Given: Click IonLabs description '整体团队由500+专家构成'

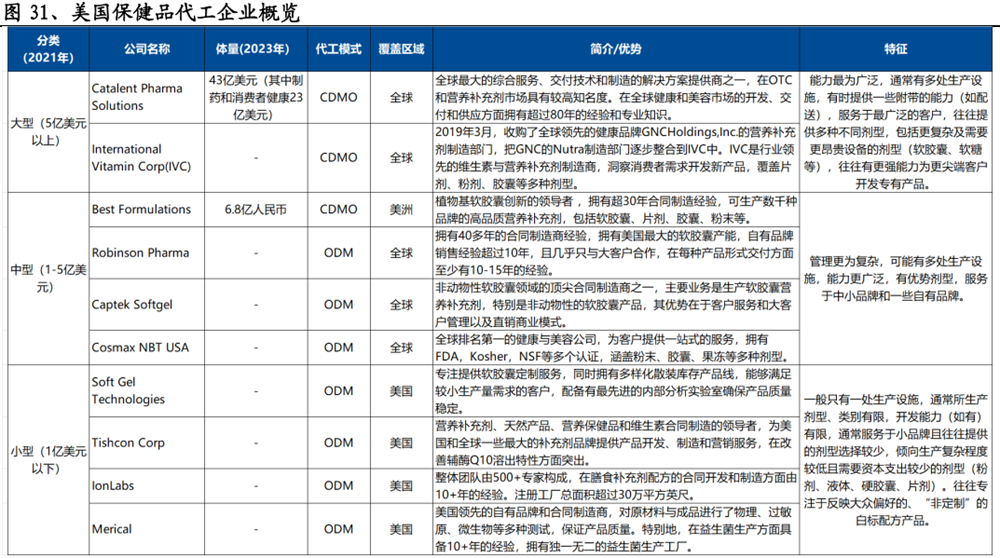Looking at the screenshot, I should pos(615,485).
